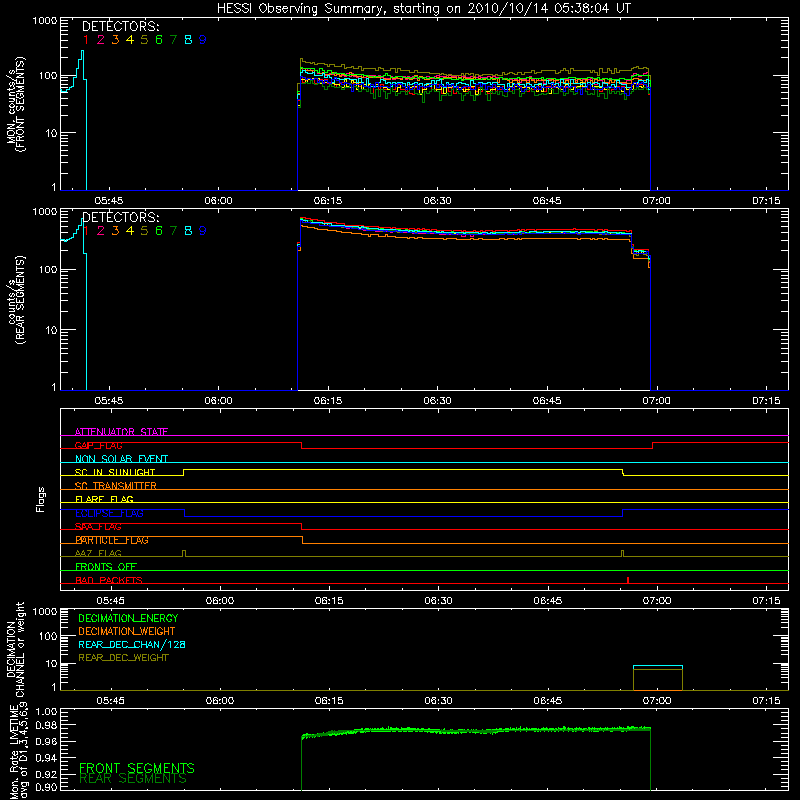Click the olive flag label above FRONTS_OFF
Viewport: 800px width, 800px height.
(x=98, y=553)
